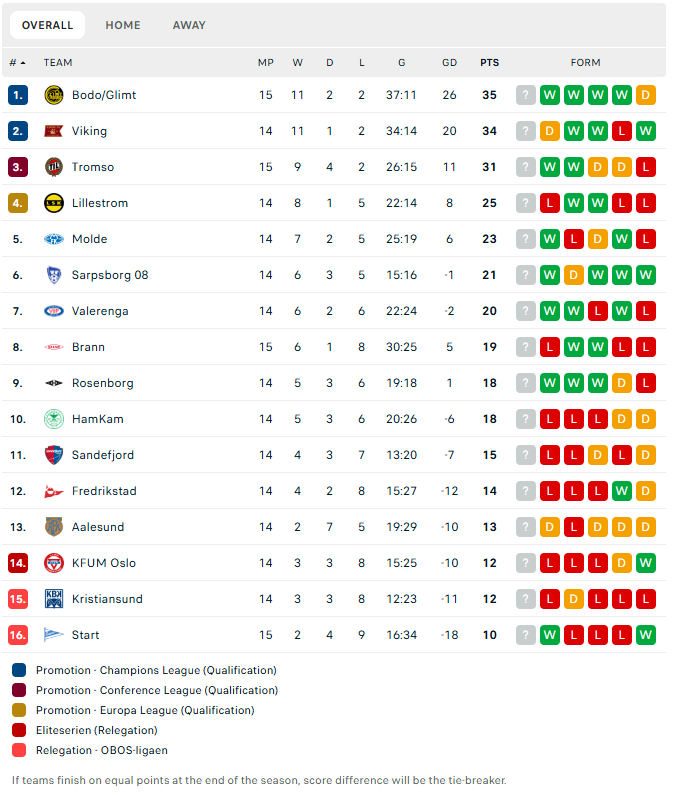Sort table by GD column header
Viewport: 678px width, 795px height.
pyautogui.click(x=450, y=63)
